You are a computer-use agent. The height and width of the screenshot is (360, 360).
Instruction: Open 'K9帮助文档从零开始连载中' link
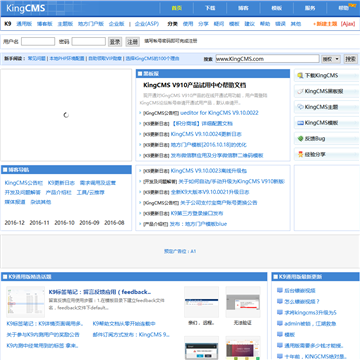pyautogui.click(x=124, y=324)
